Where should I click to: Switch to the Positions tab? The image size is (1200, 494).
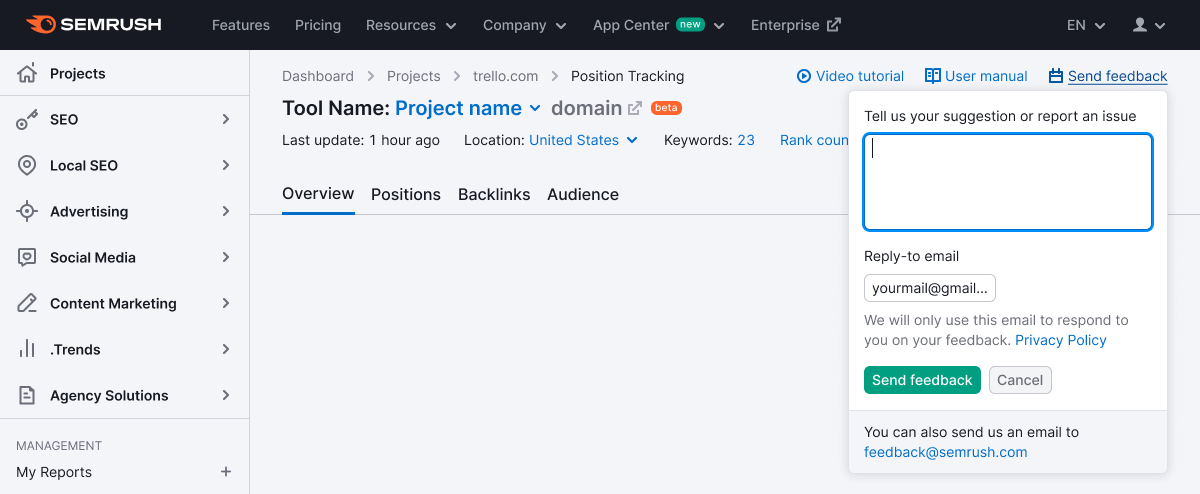point(406,194)
